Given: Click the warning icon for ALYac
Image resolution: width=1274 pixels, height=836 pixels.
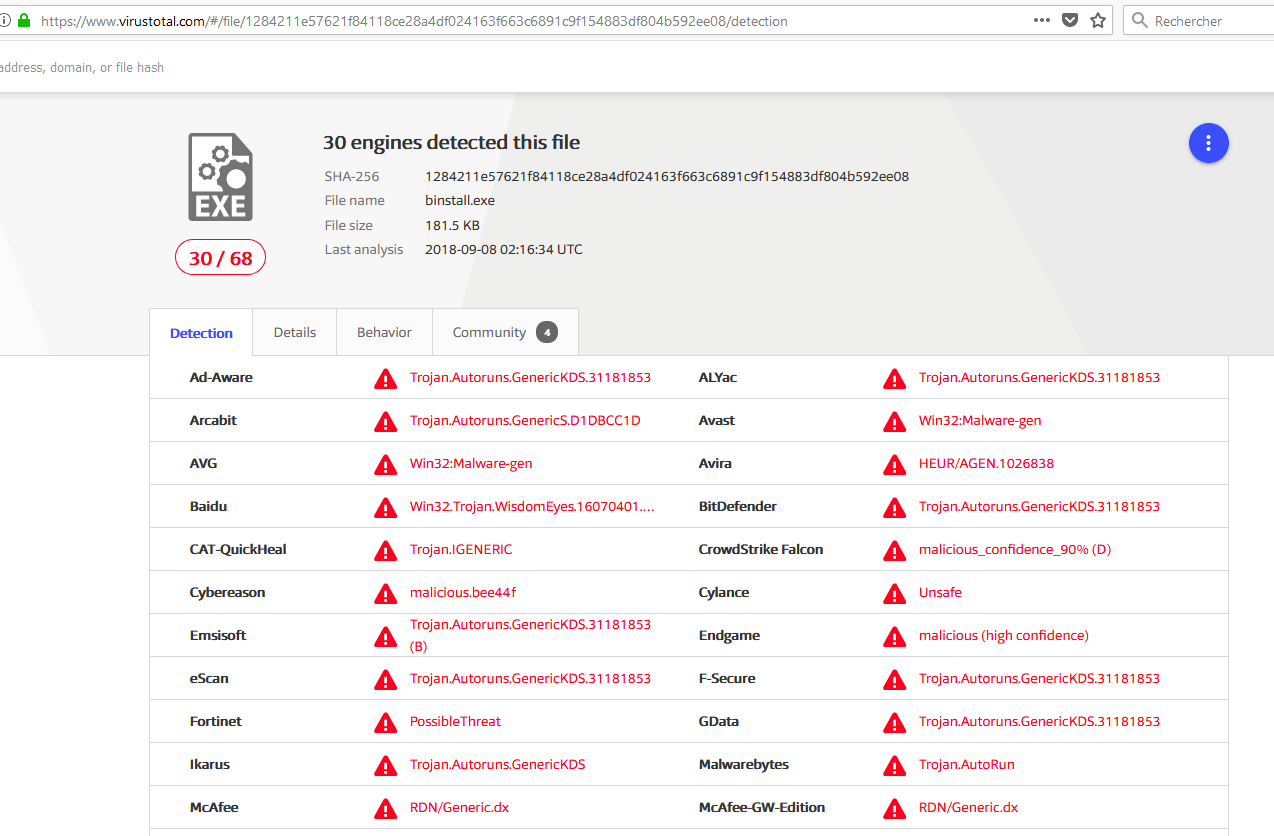Looking at the screenshot, I should click(x=894, y=378).
